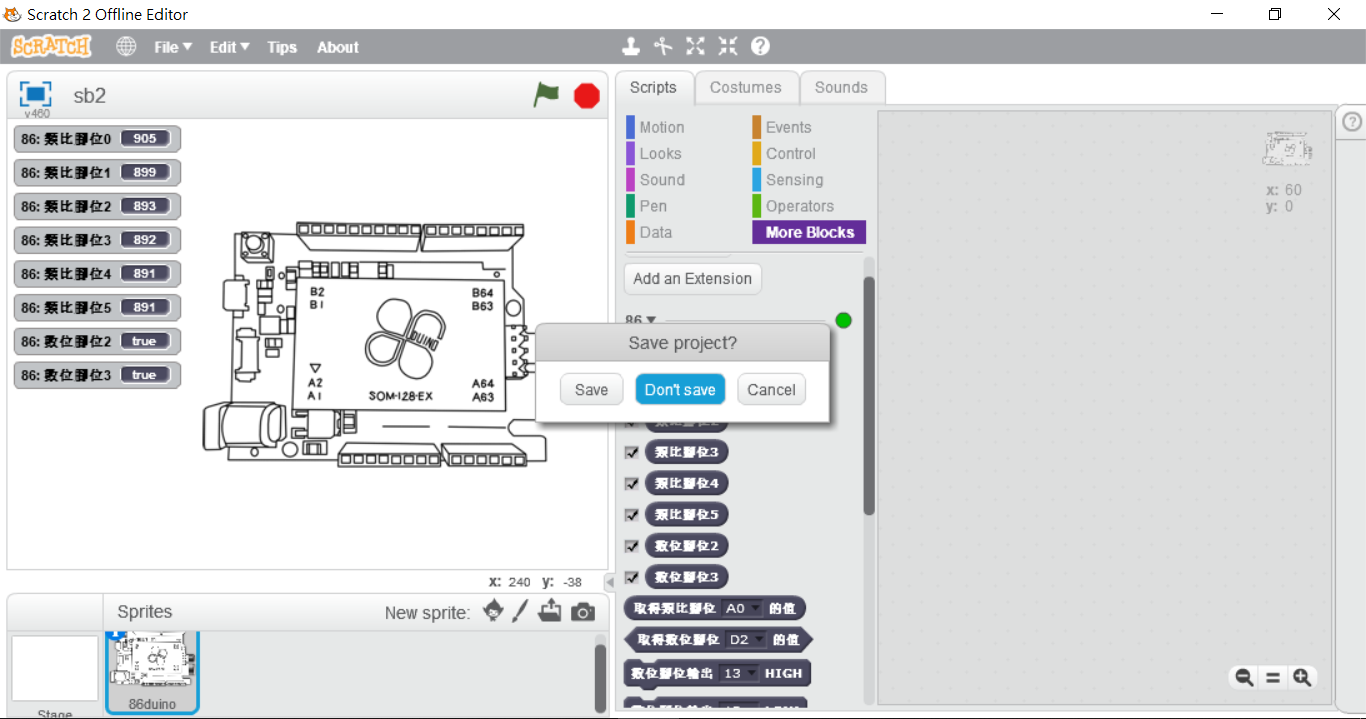Click the 類比腳位2 stage monitor showing 893
This screenshot has width=1366, height=719.
coord(97,206)
